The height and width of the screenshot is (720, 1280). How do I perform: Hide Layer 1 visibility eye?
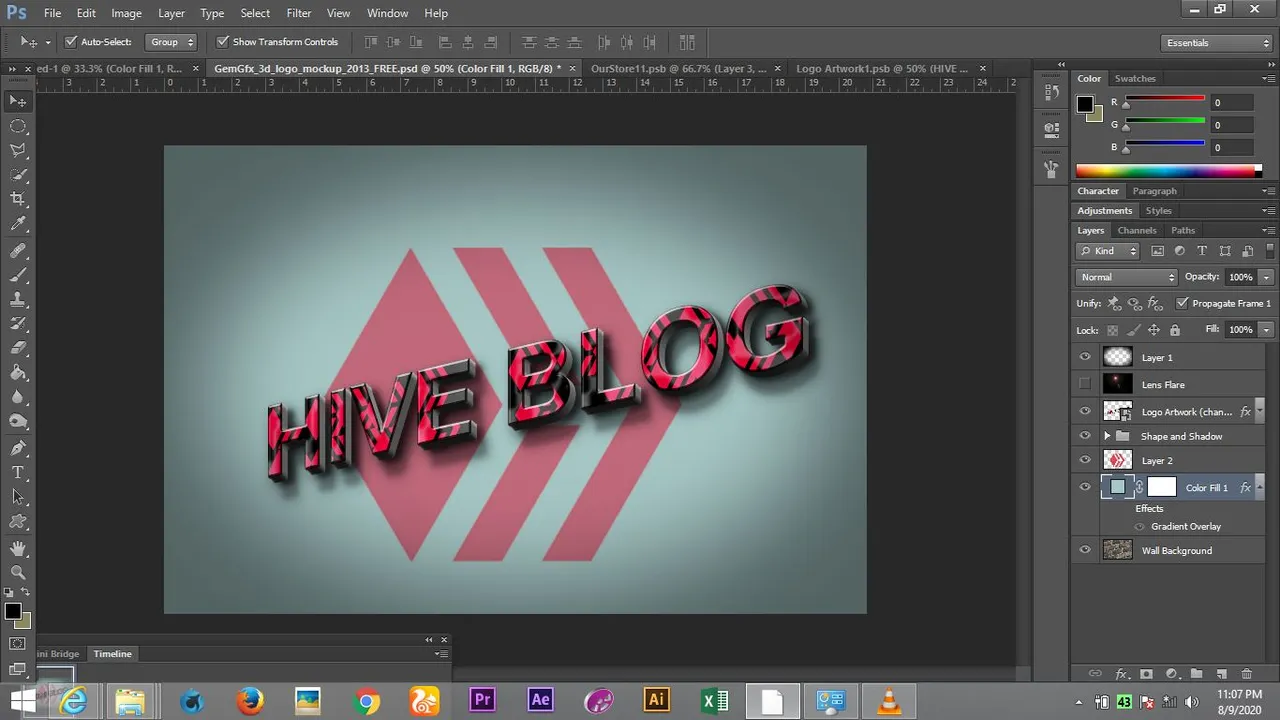coord(1085,357)
